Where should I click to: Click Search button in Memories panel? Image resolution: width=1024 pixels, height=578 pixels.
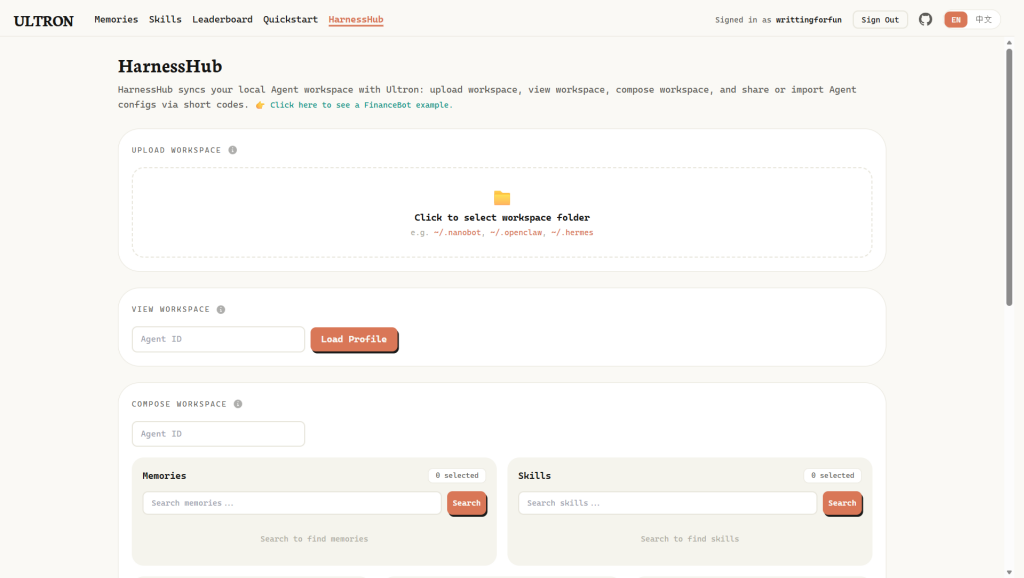(x=466, y=503)
